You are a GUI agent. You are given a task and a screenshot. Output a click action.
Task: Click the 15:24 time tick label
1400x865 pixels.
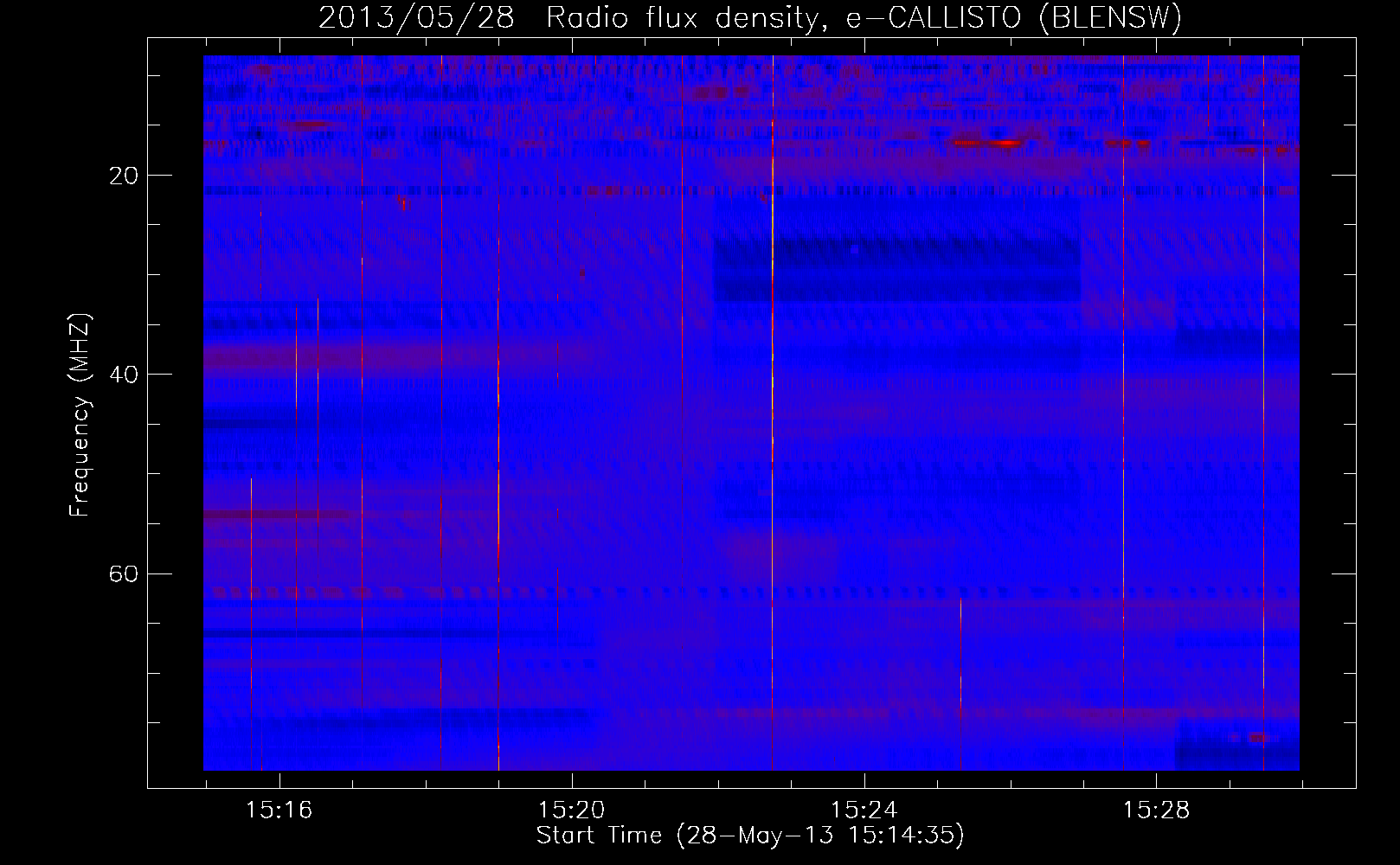coord(864,811)
